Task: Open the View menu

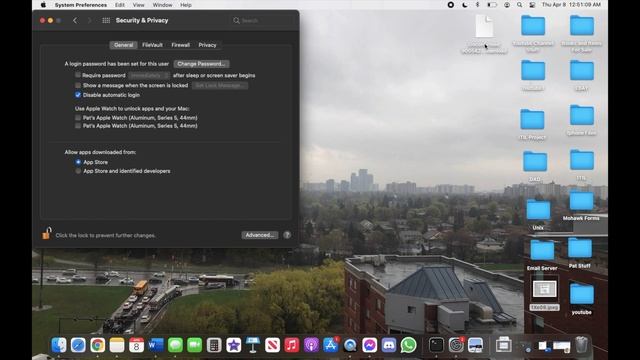Action: (139, 5)
